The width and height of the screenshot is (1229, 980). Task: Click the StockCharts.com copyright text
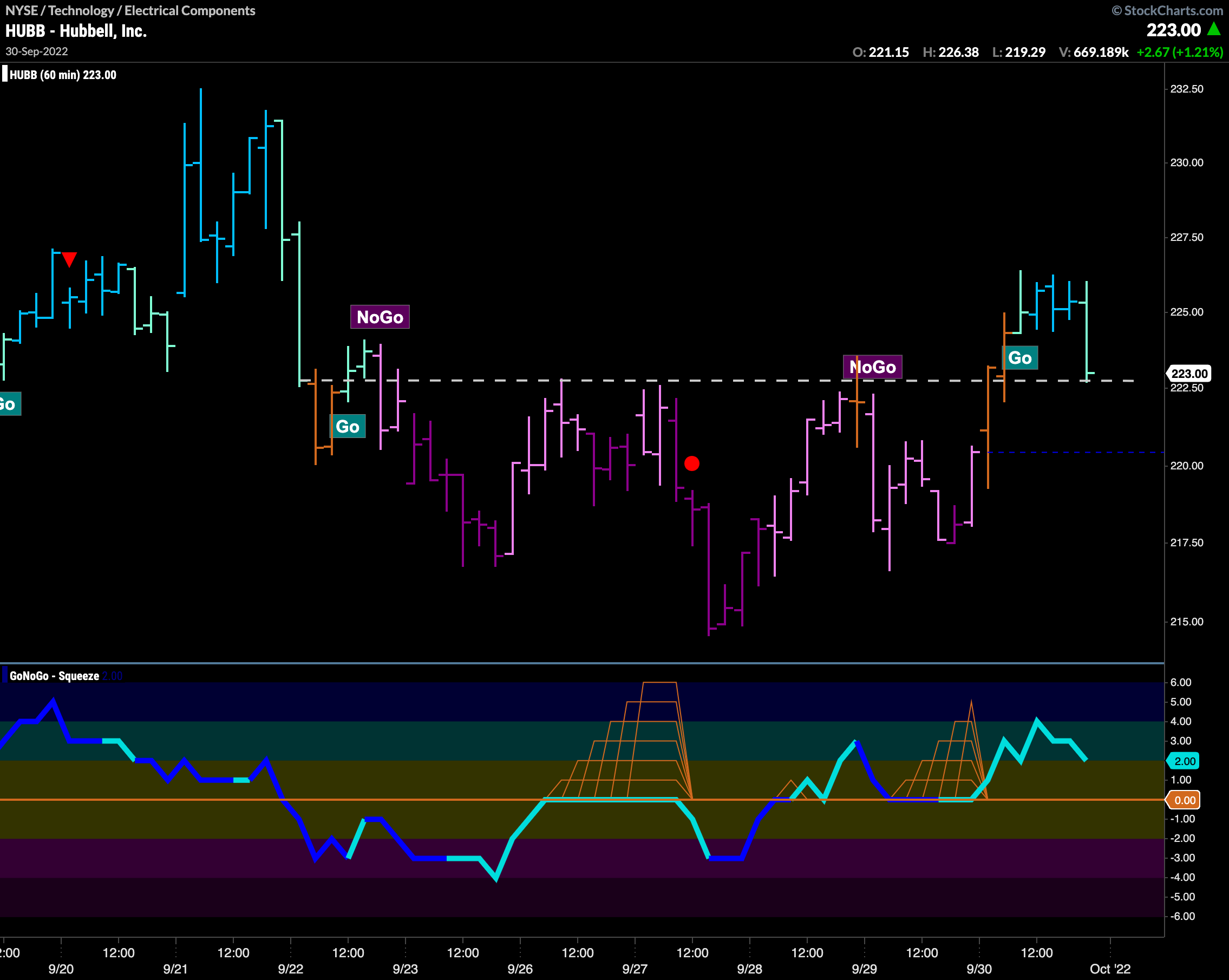[1167, 10]
